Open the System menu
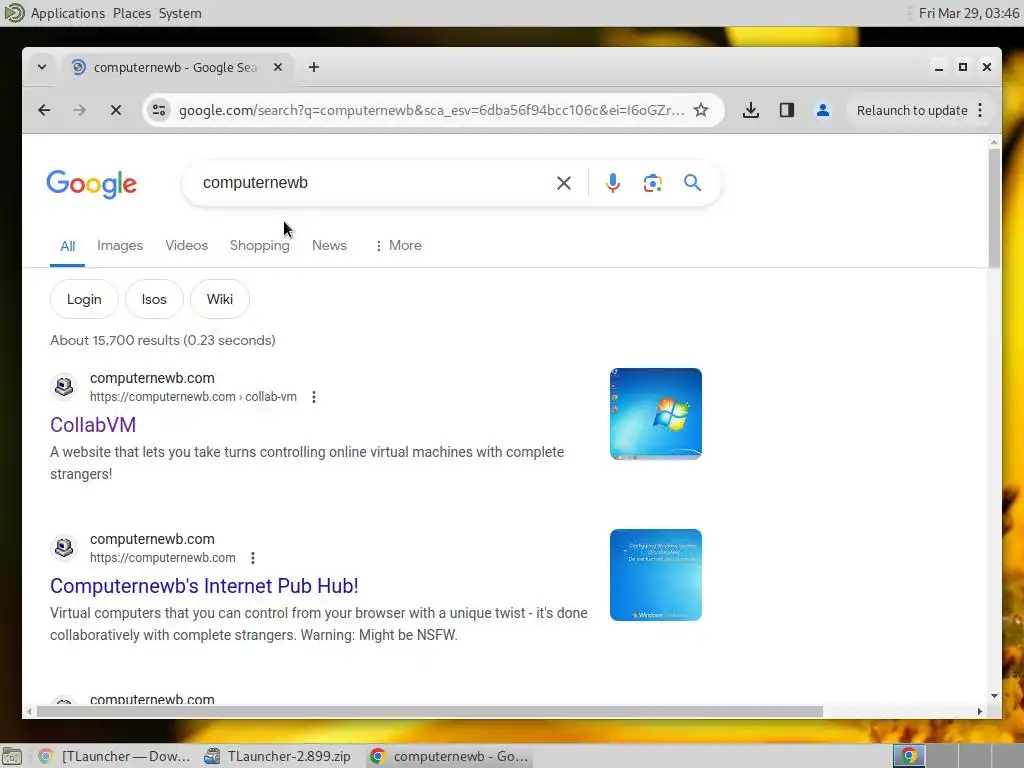Viewport: 1024px width, 768px height. [x=180, y=13]
